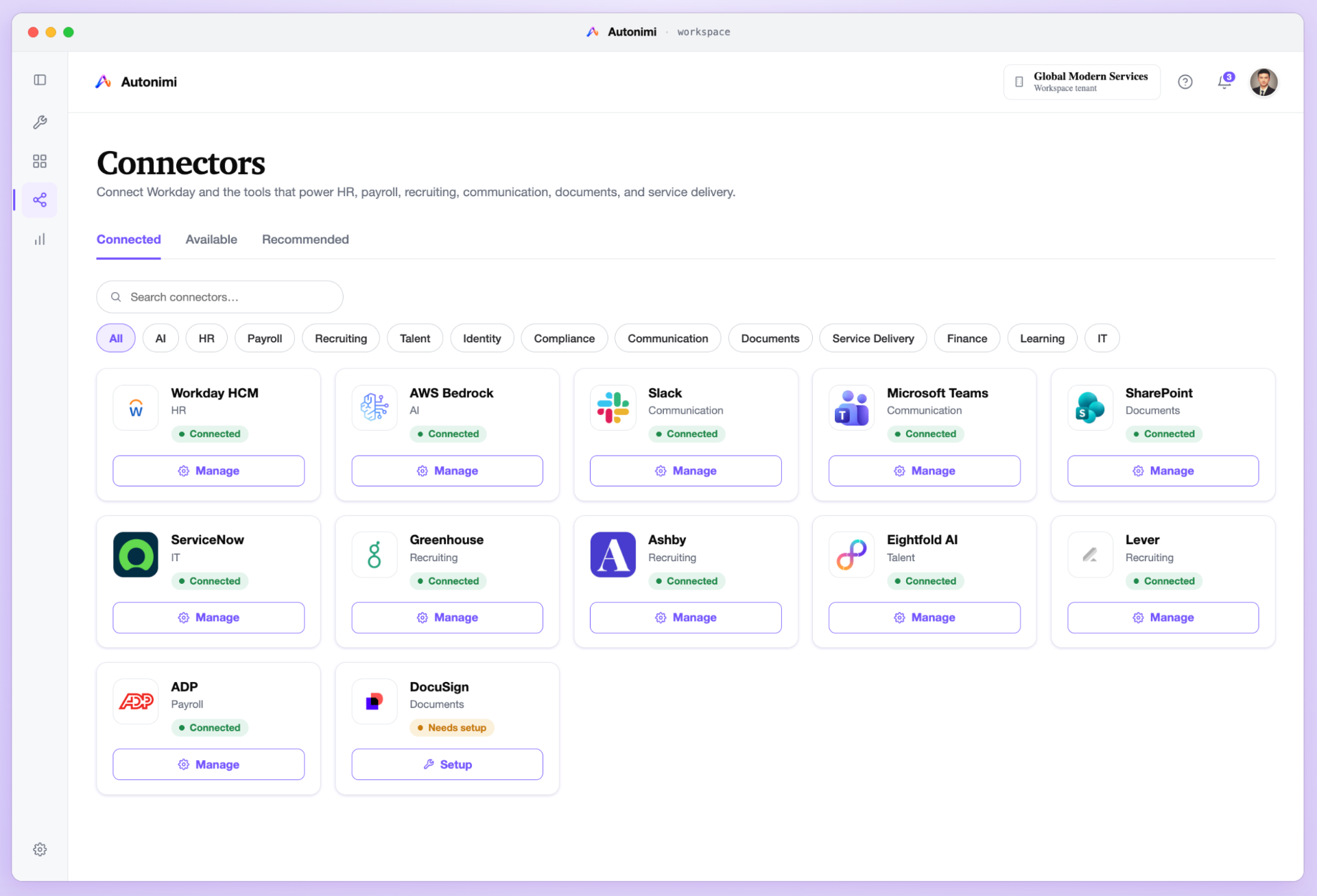Image resolution: width=1317 pixels, height=896 pixels.
Task: Switch to the Recommended tab
Action: coord(305,239)
